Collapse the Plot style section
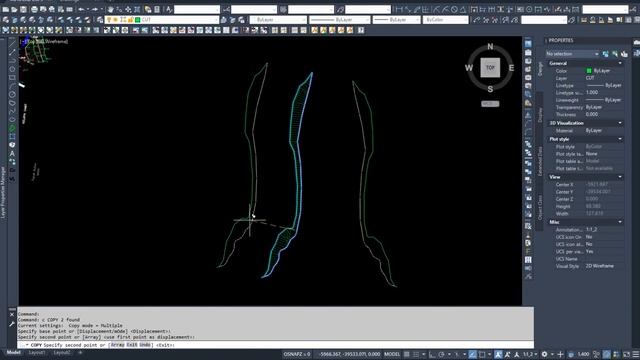The width and height of the screenshot is (640, 360). click(620, 139)
